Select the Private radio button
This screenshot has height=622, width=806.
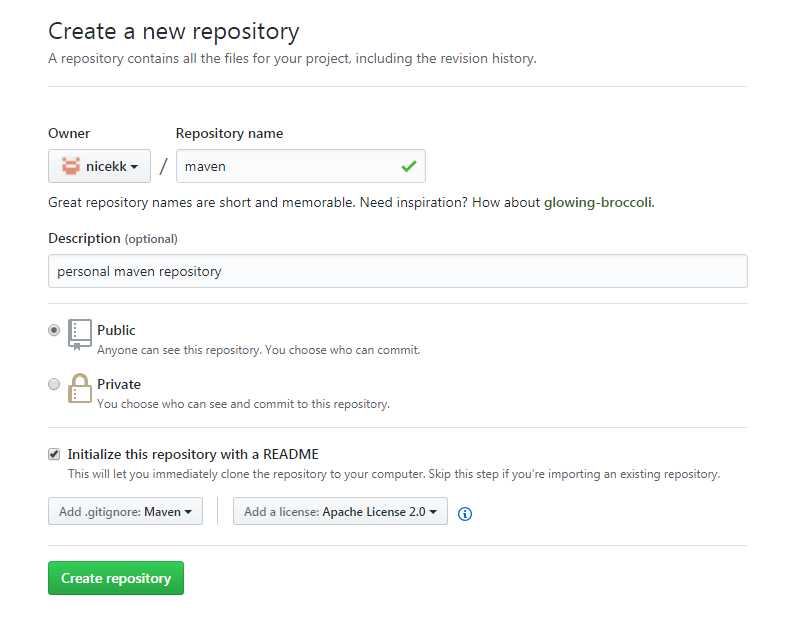click(54, 384)
